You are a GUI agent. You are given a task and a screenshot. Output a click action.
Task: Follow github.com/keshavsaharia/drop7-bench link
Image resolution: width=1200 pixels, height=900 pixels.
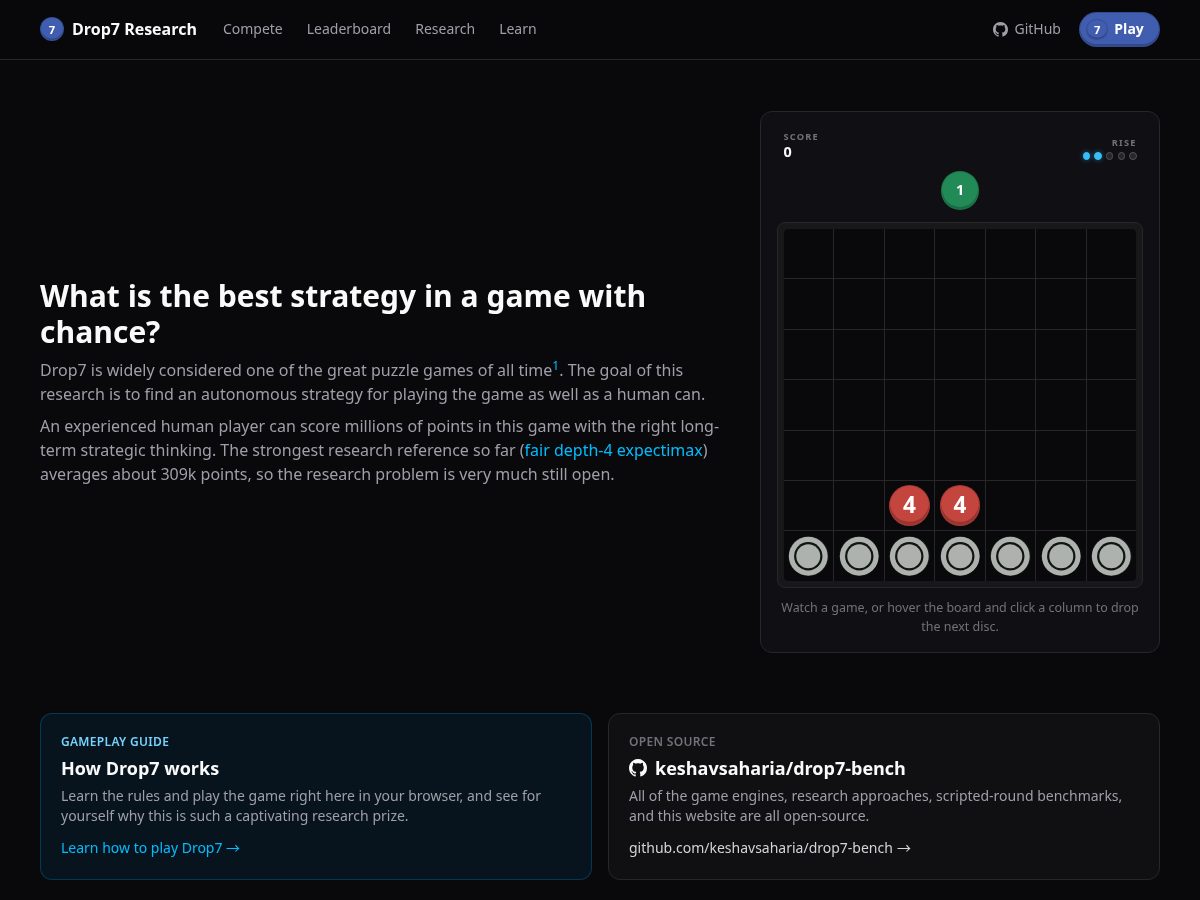769,848
